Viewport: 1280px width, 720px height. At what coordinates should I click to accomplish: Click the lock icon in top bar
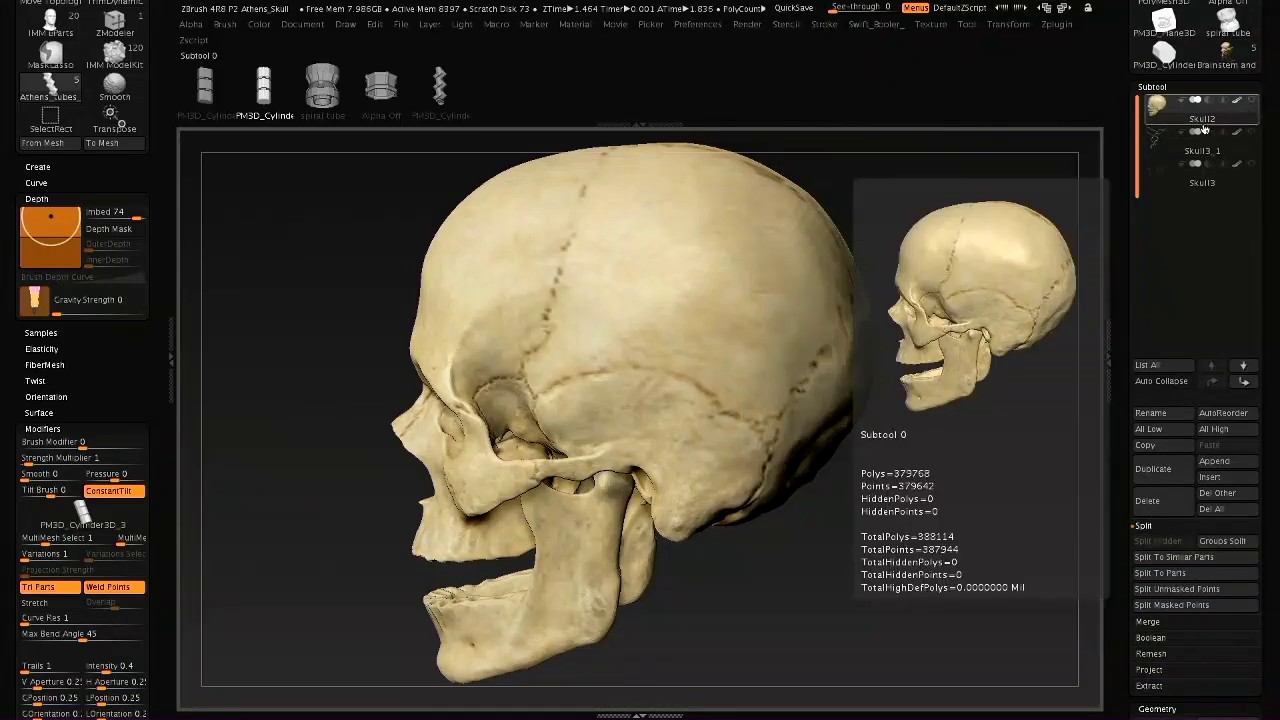(1087, 8)
